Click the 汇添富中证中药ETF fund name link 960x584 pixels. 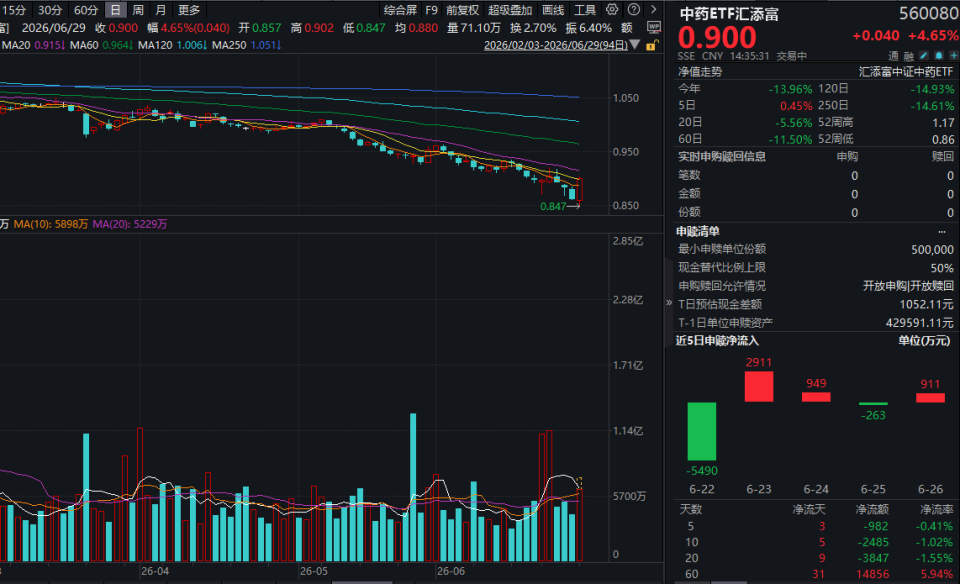[x=906, y=72]
